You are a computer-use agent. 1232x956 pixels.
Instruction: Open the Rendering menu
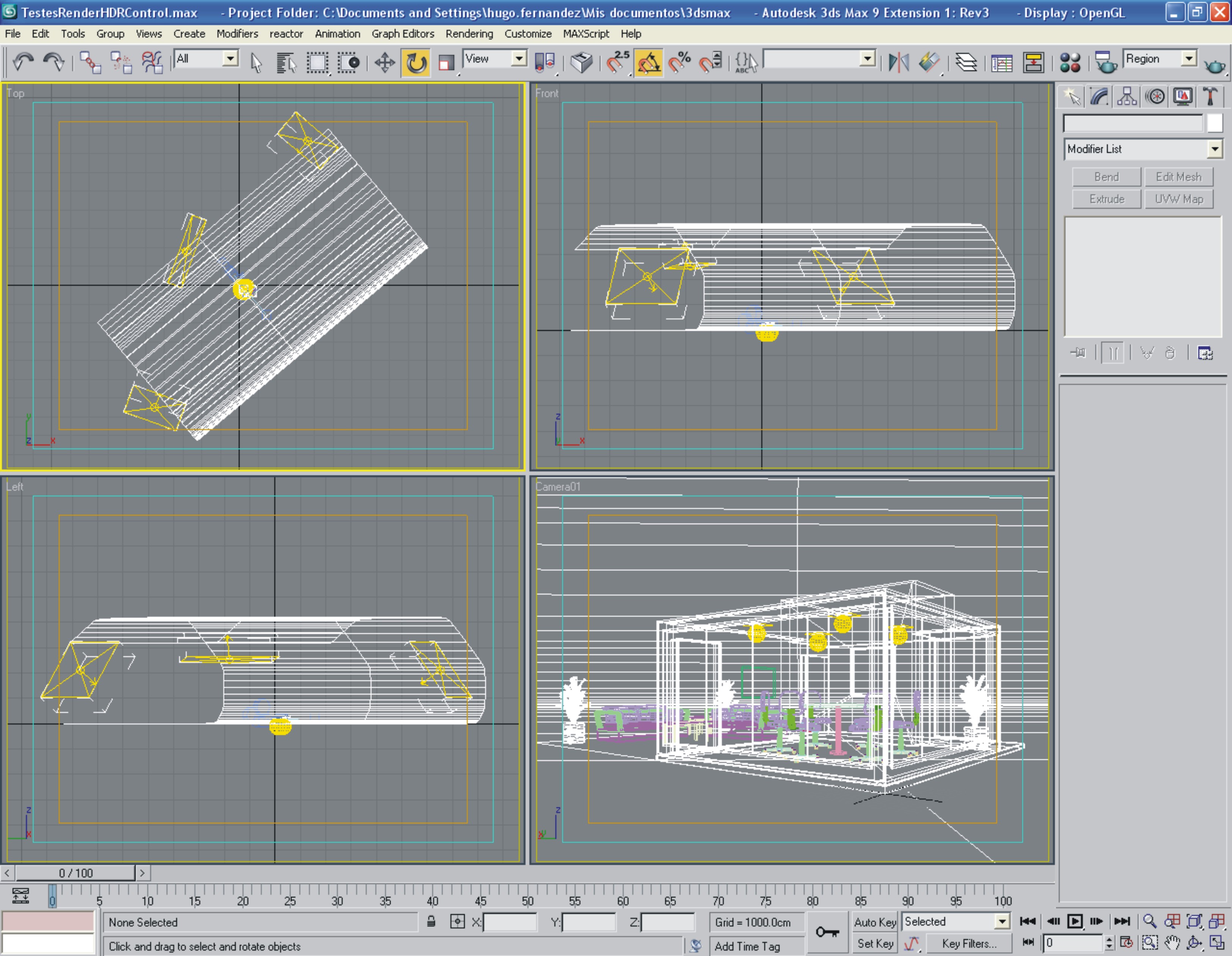click(x=469, y=34)
